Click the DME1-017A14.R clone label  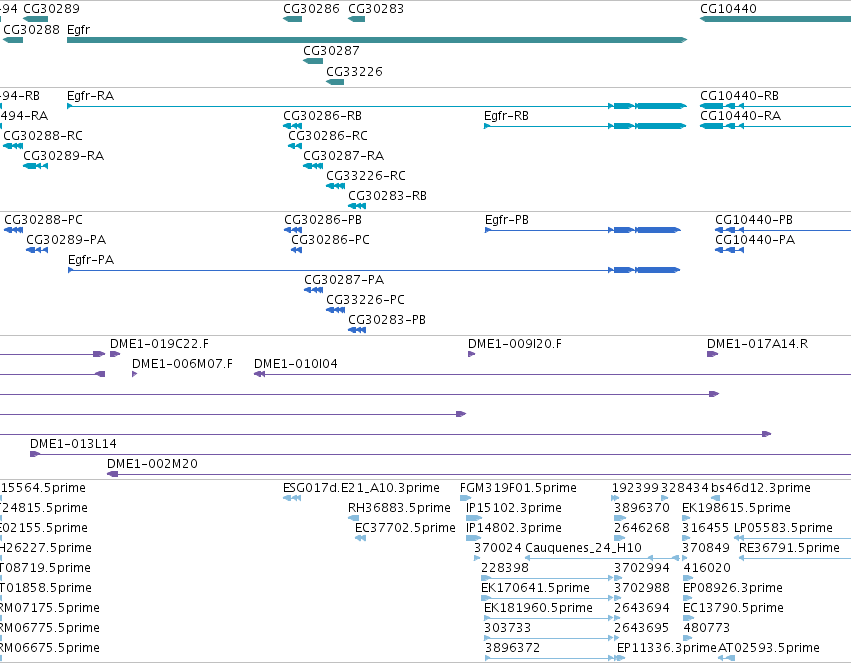pos(757,344)
